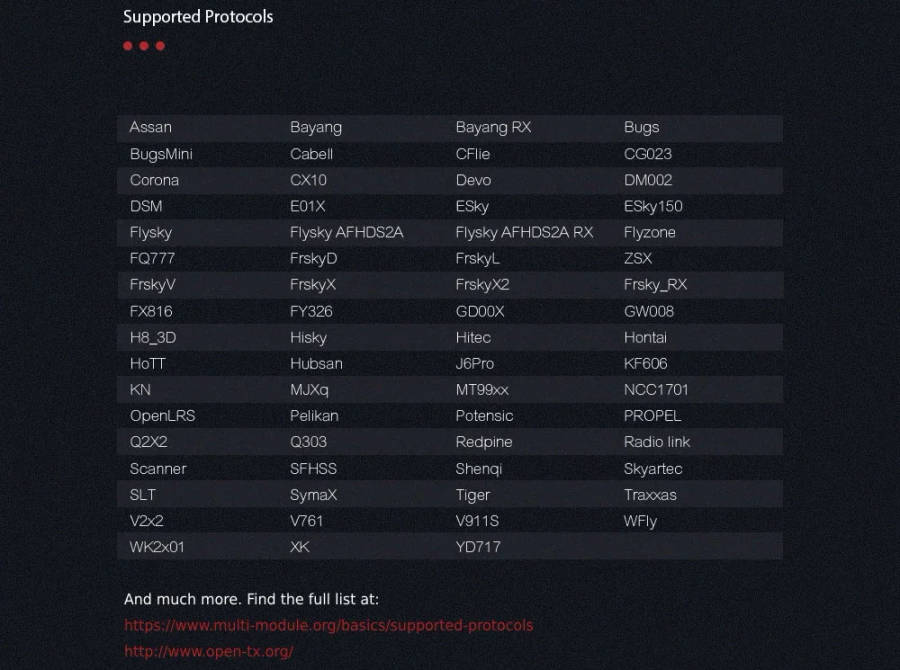Select the Assan protocol cell
The width and height of the screenshot is (900, 670).
click(x=151, y=128)
